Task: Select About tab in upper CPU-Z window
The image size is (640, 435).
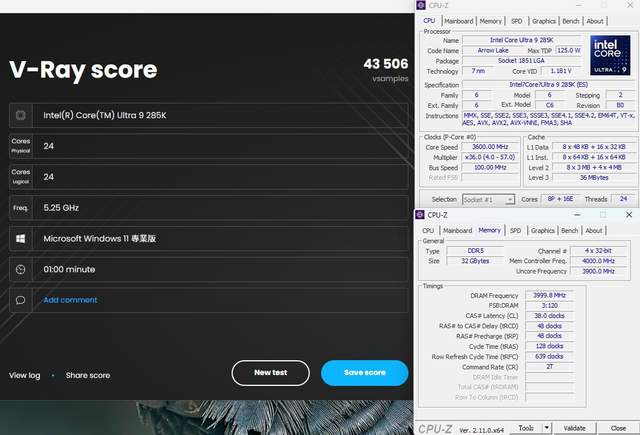Action: pyautogui.click(x=595, y=21)
